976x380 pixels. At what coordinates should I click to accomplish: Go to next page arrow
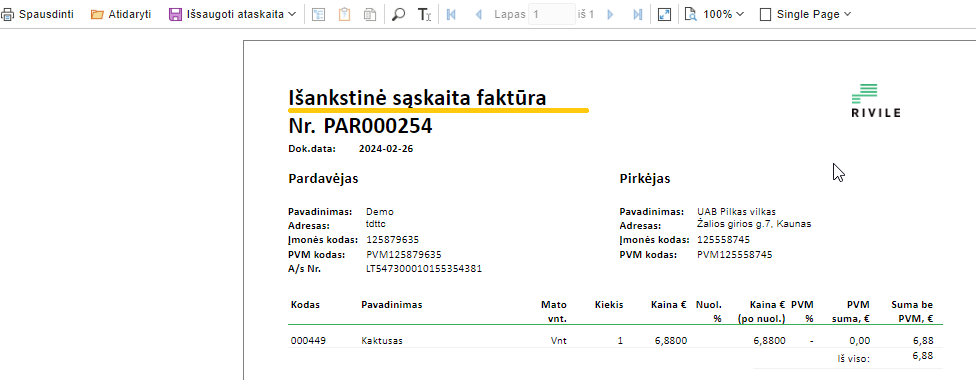pyautogui.click(x=611, y=14)
